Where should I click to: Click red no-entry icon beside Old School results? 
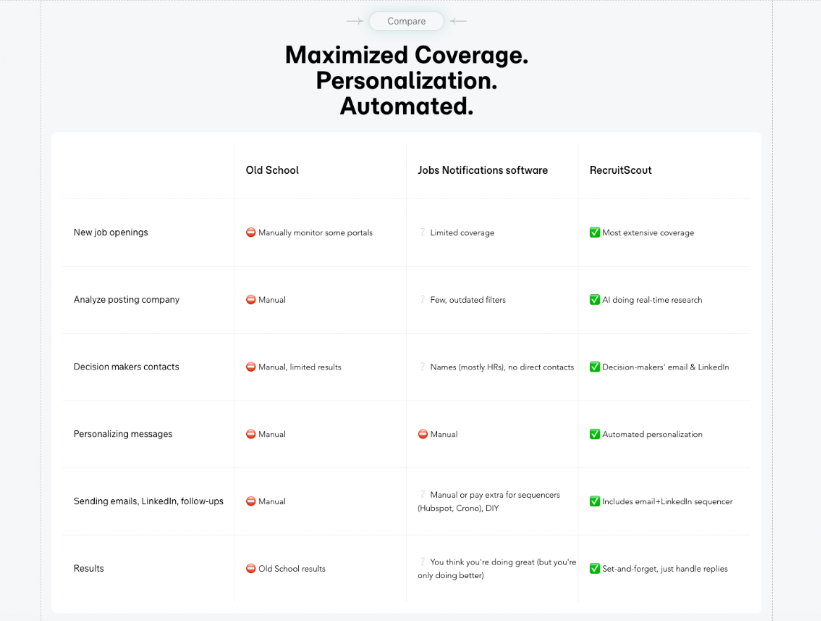(251, 569)
